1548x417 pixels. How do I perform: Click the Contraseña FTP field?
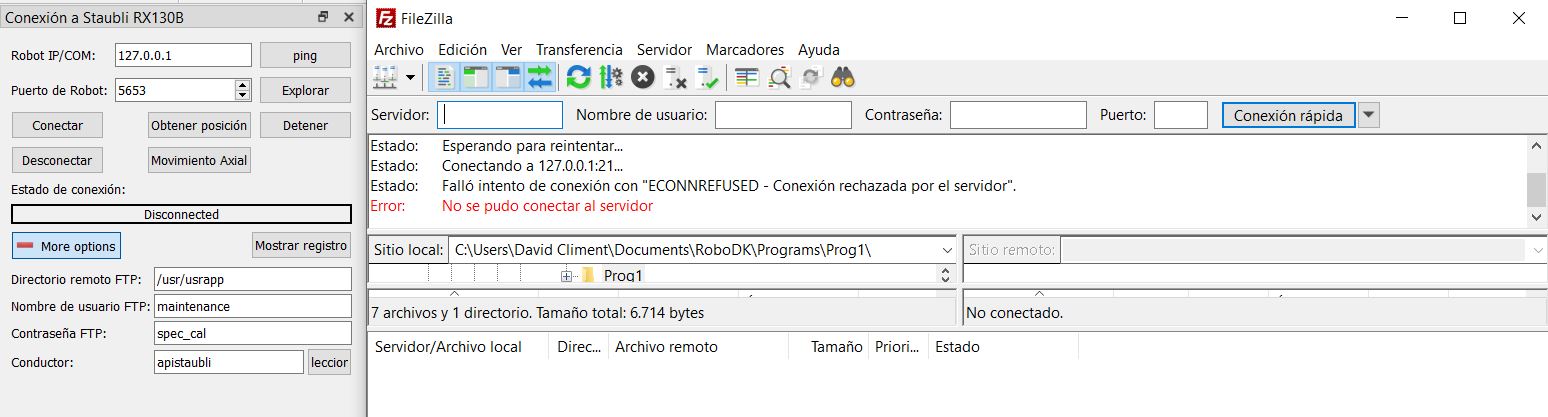click(253, 334)
